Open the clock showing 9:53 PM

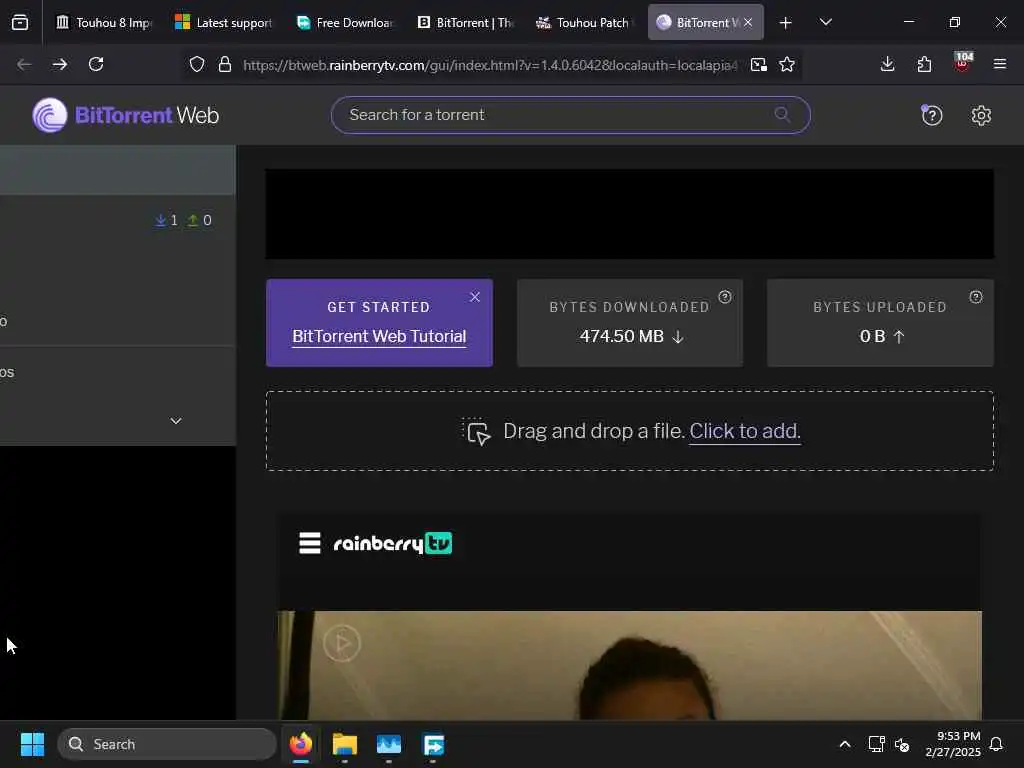pyautogui.click(x=953, y=744)
